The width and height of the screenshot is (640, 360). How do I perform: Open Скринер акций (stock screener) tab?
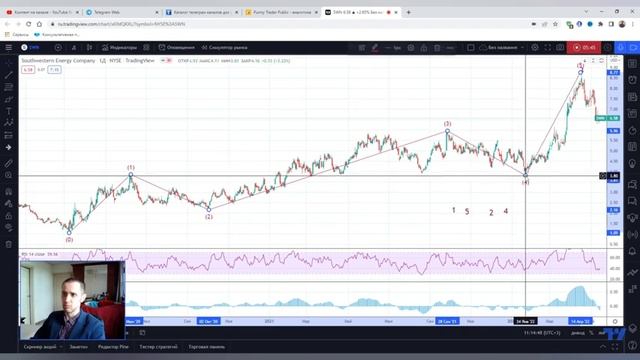coord(40,347)
